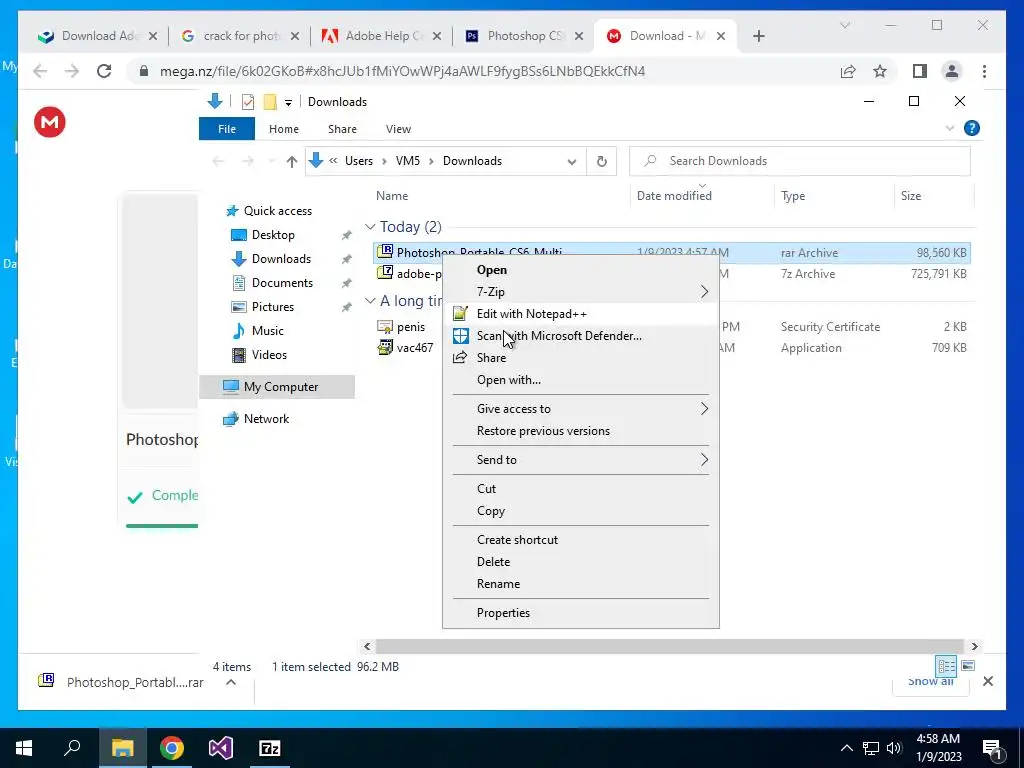The image size is (1024, 768).
Task: Expand the address bar history dropdown
Action: pos(572,161)
